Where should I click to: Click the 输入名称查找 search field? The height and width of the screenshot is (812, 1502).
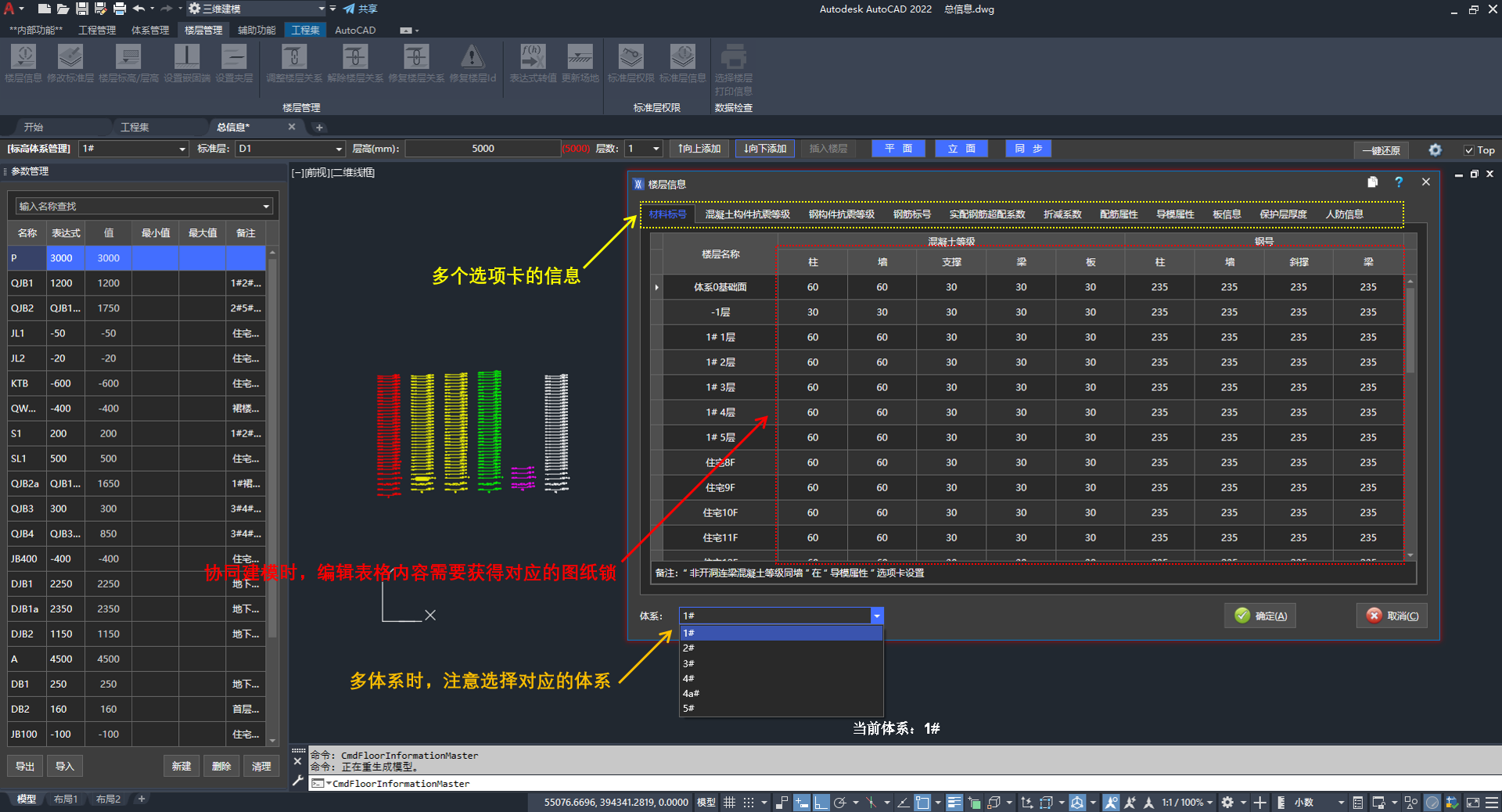(138, 207)
